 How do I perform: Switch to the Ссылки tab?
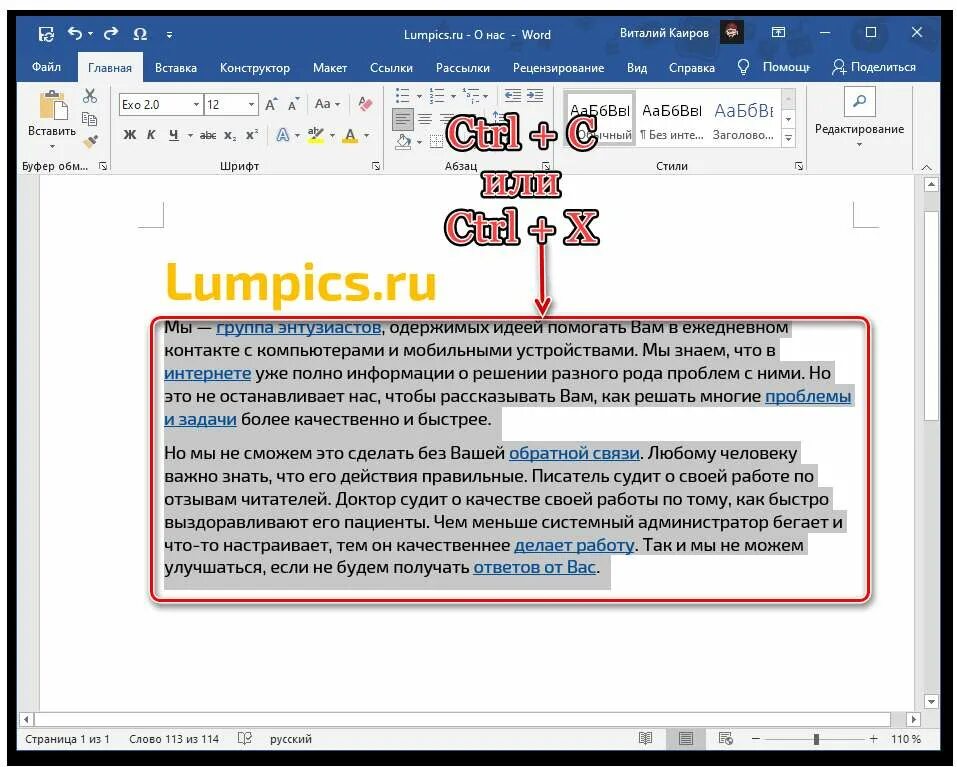coord(391,68)
